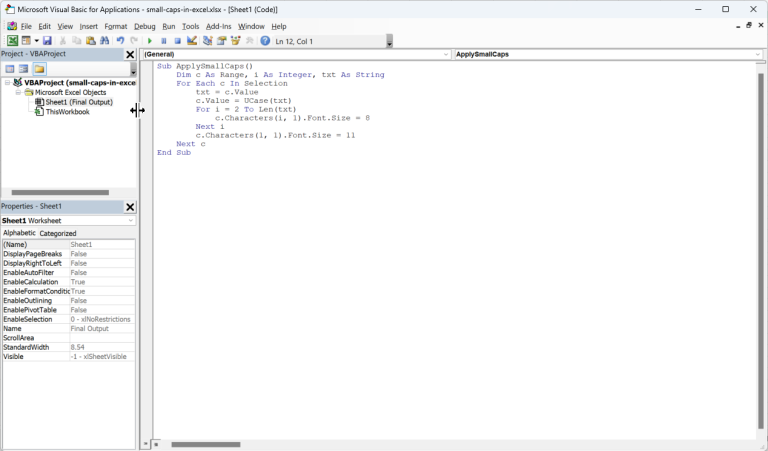The width and height of the screenshot is (768, 451).
Task: Click the View Microsoft Excel icon
Action: 12,41
